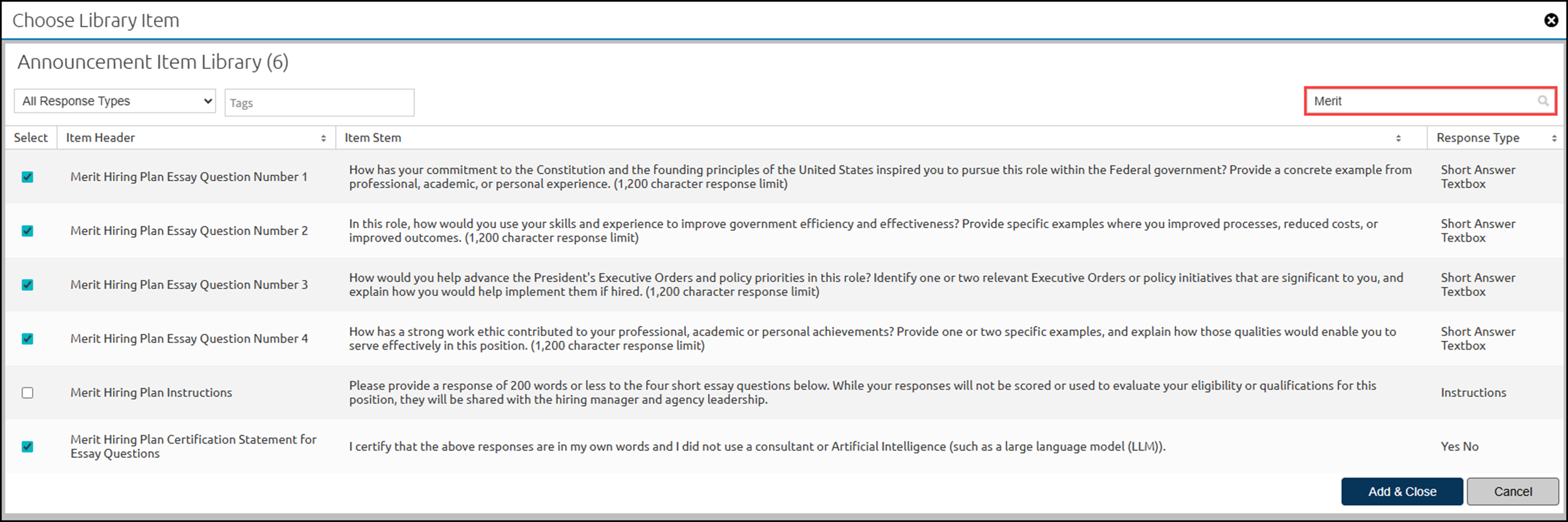The image size is (1568, 522).
Task: Click the stem about improving government efficiency
Action: tap(864, 231)
